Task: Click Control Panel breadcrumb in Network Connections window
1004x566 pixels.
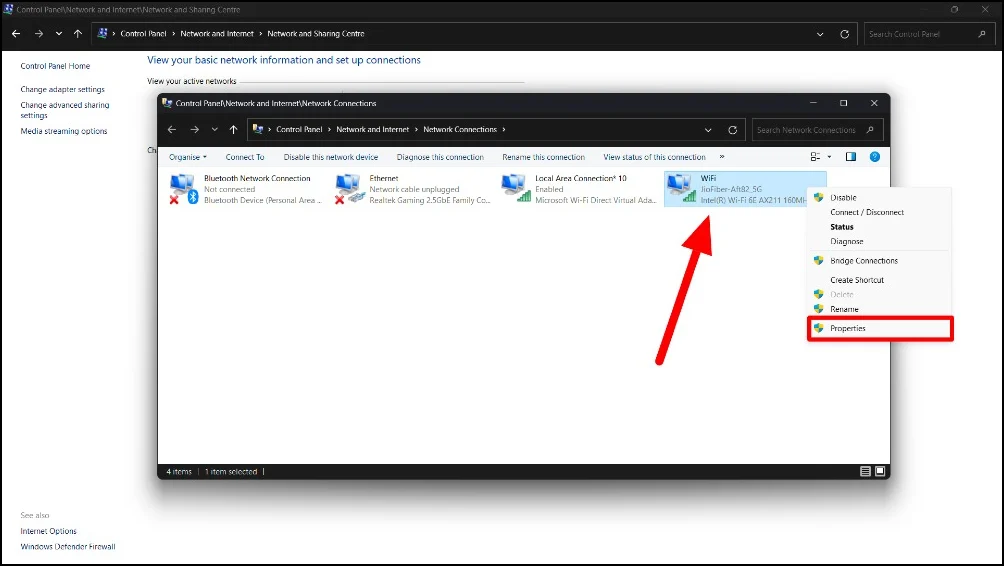Action: pos(299,129)
